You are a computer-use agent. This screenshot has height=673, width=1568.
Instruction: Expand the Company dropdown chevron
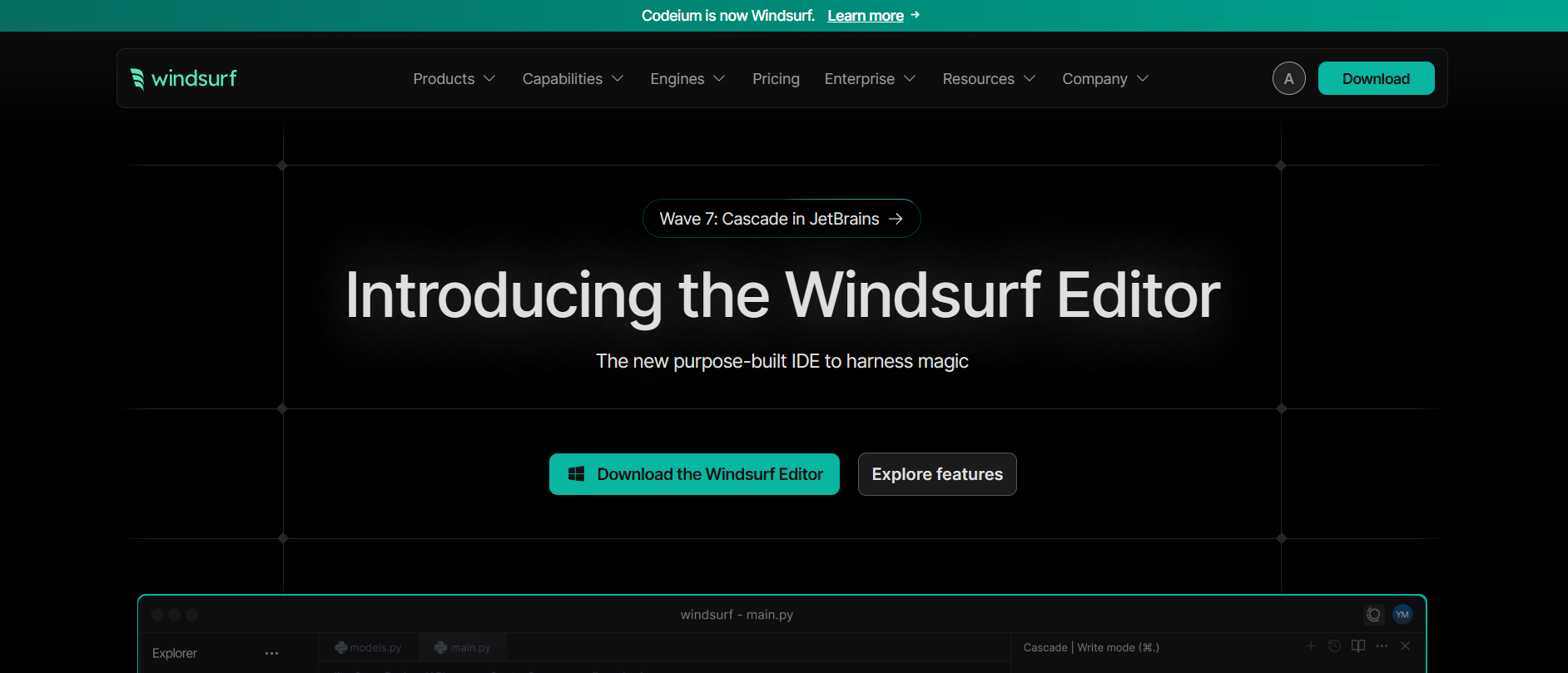click(x=1143, y=78)
